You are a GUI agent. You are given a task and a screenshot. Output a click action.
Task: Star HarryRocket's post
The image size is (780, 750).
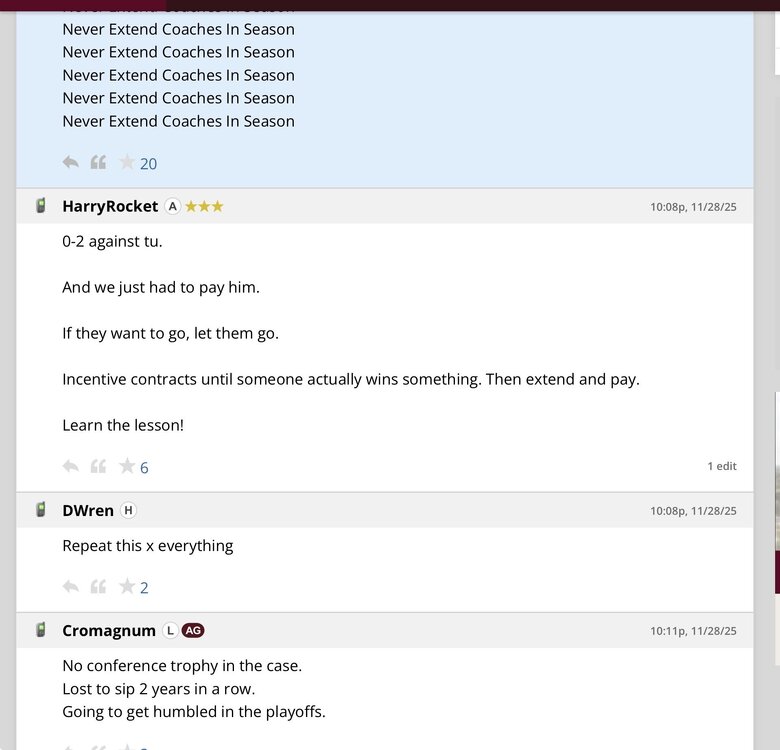click(127, 466)
